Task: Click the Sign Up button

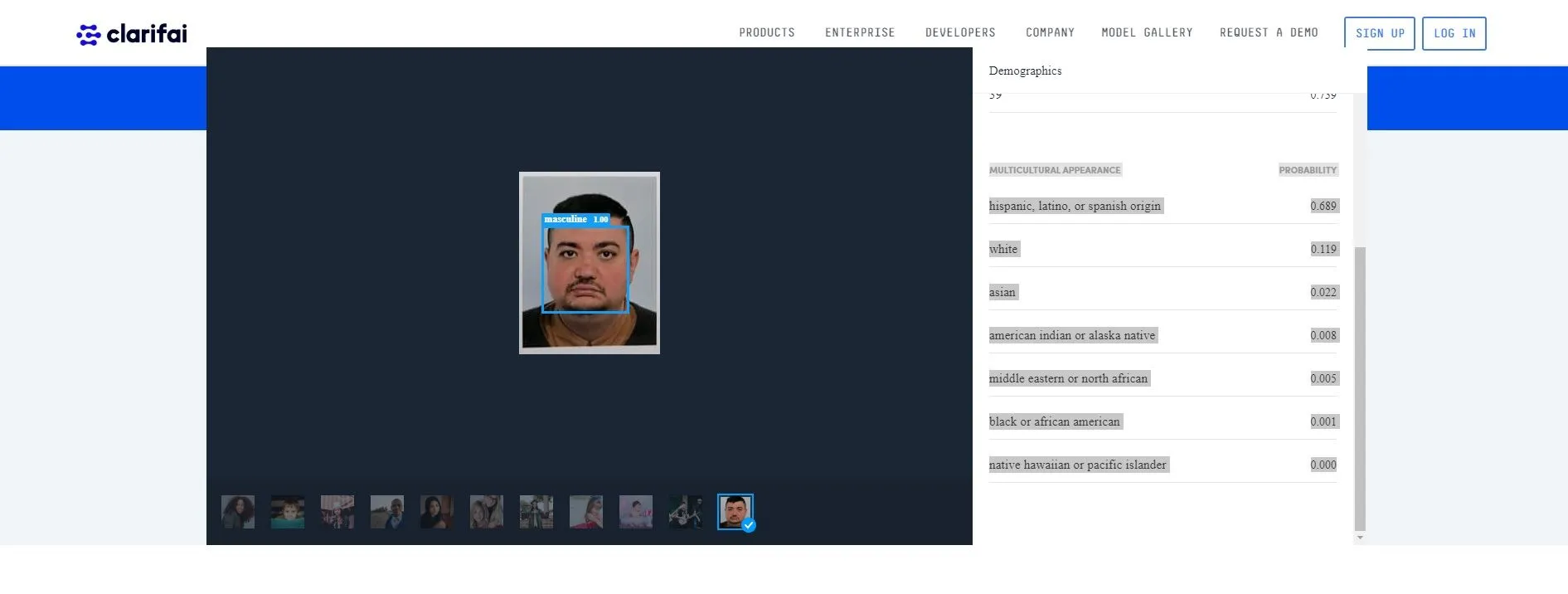Action: coord(1380,33)
